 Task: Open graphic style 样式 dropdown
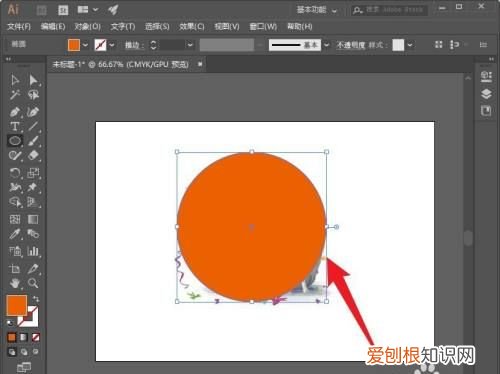[x=410, y=45]
